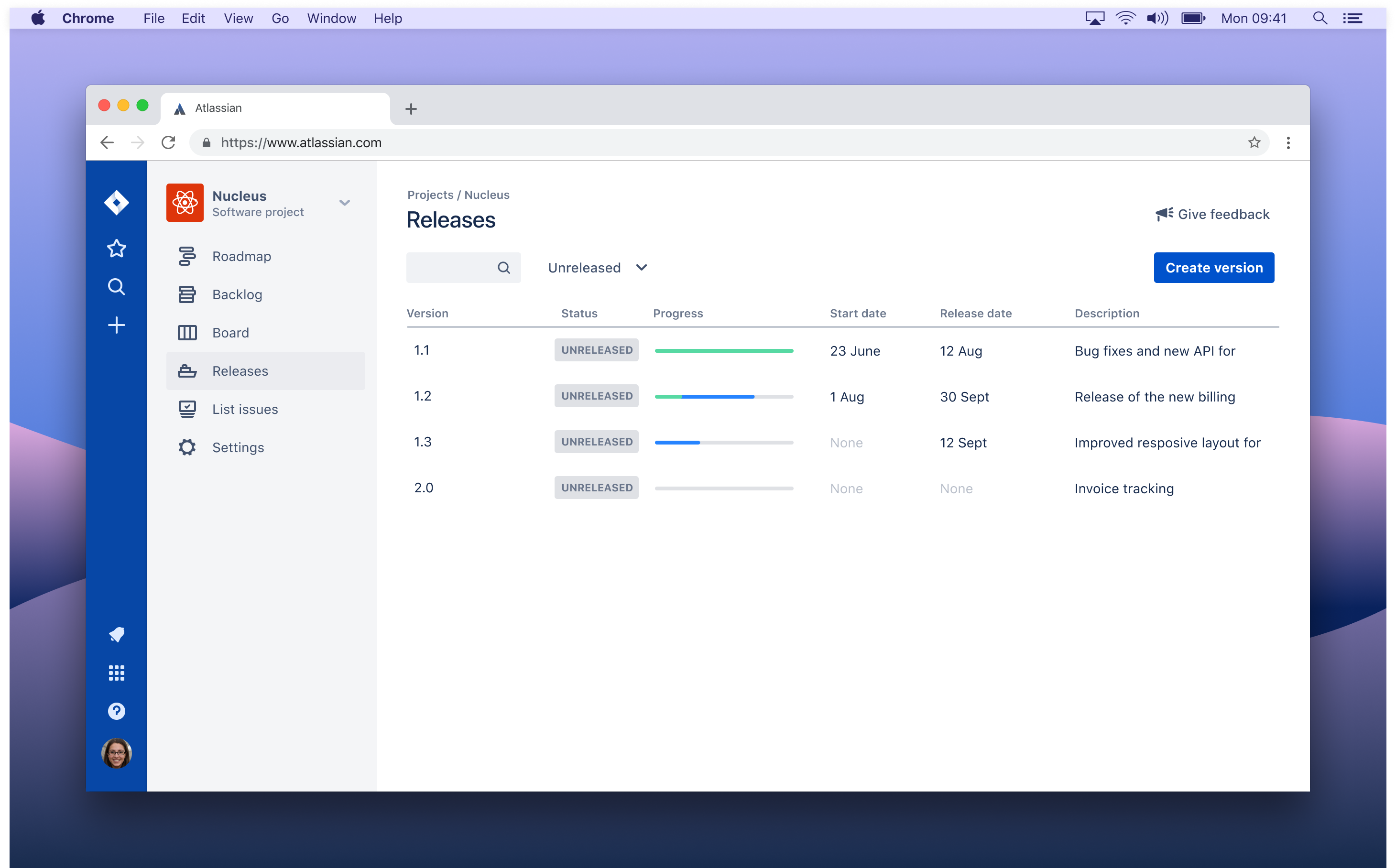Open the Window menu in menu bar
The width and height of the screenshot is (1396, 868).
pos(331,18)
